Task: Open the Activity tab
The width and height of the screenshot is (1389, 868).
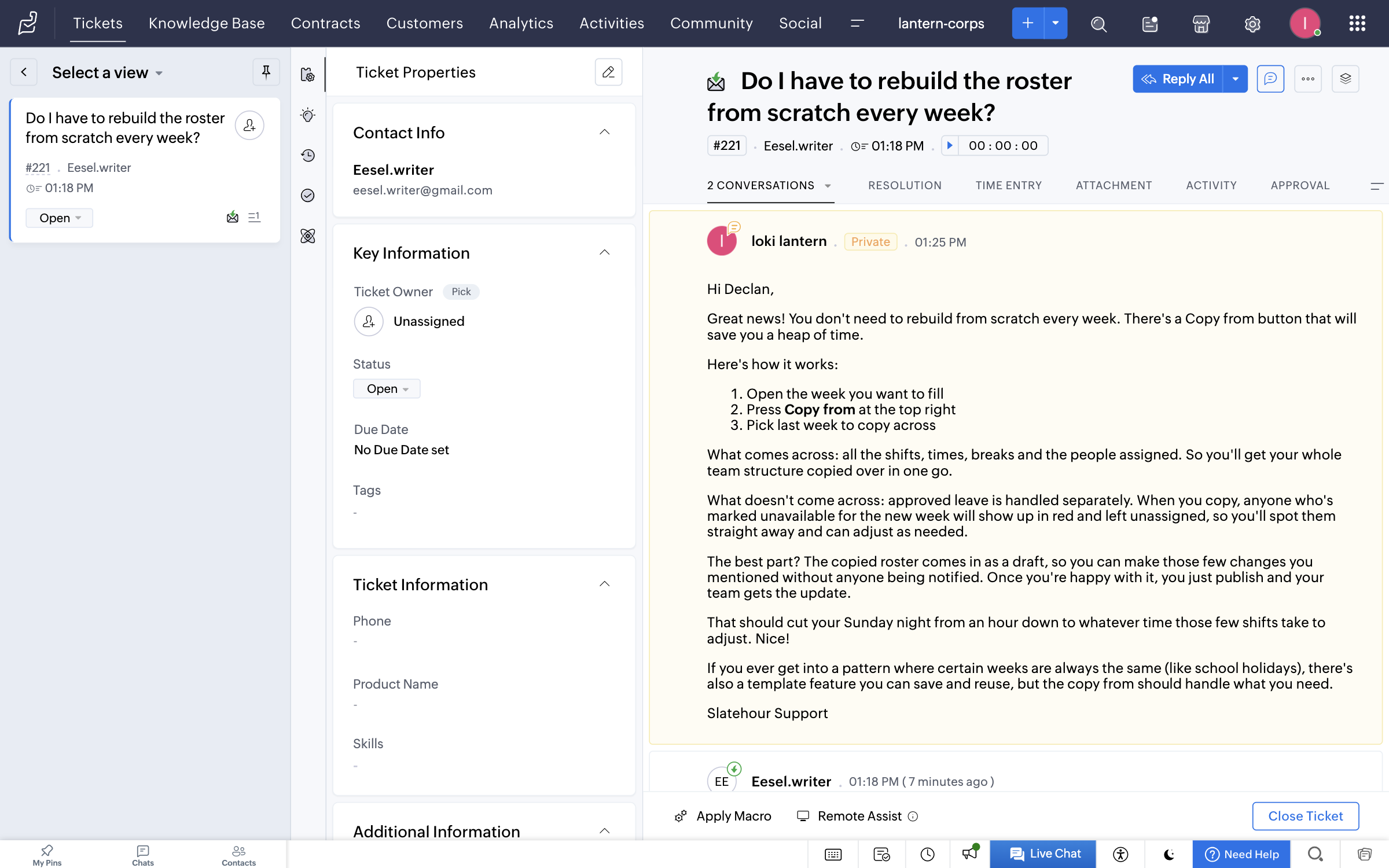Action: pos(1211,185)
